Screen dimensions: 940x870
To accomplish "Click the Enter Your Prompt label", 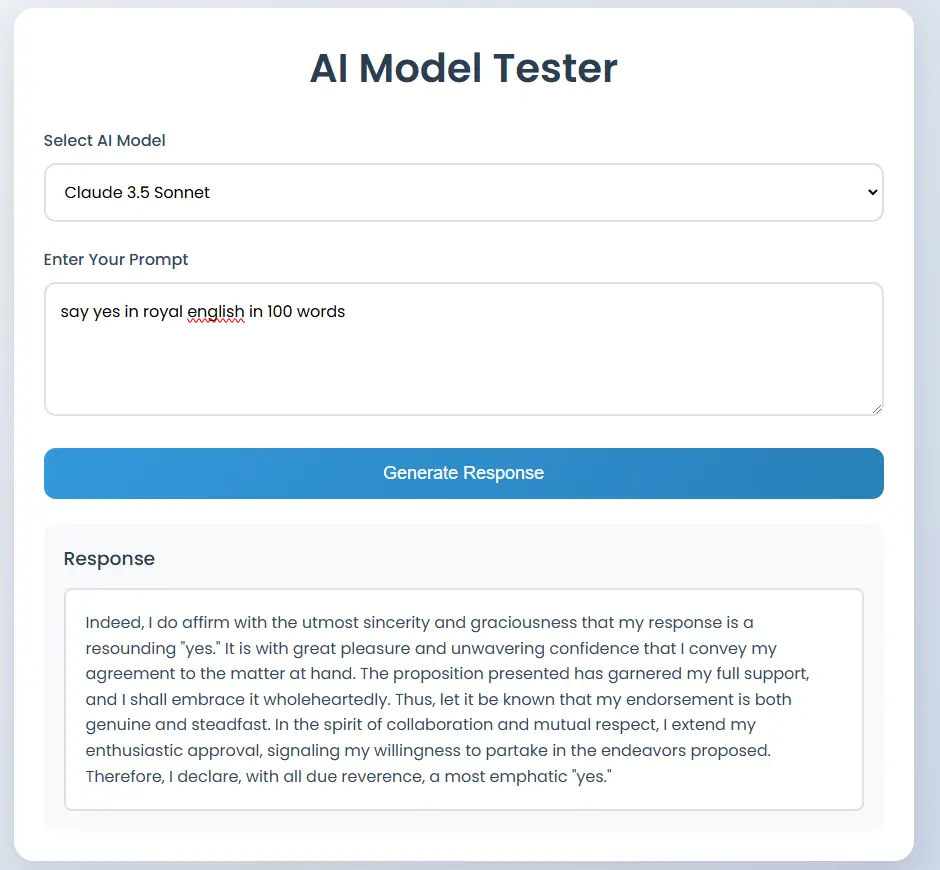I will point(116,259).
